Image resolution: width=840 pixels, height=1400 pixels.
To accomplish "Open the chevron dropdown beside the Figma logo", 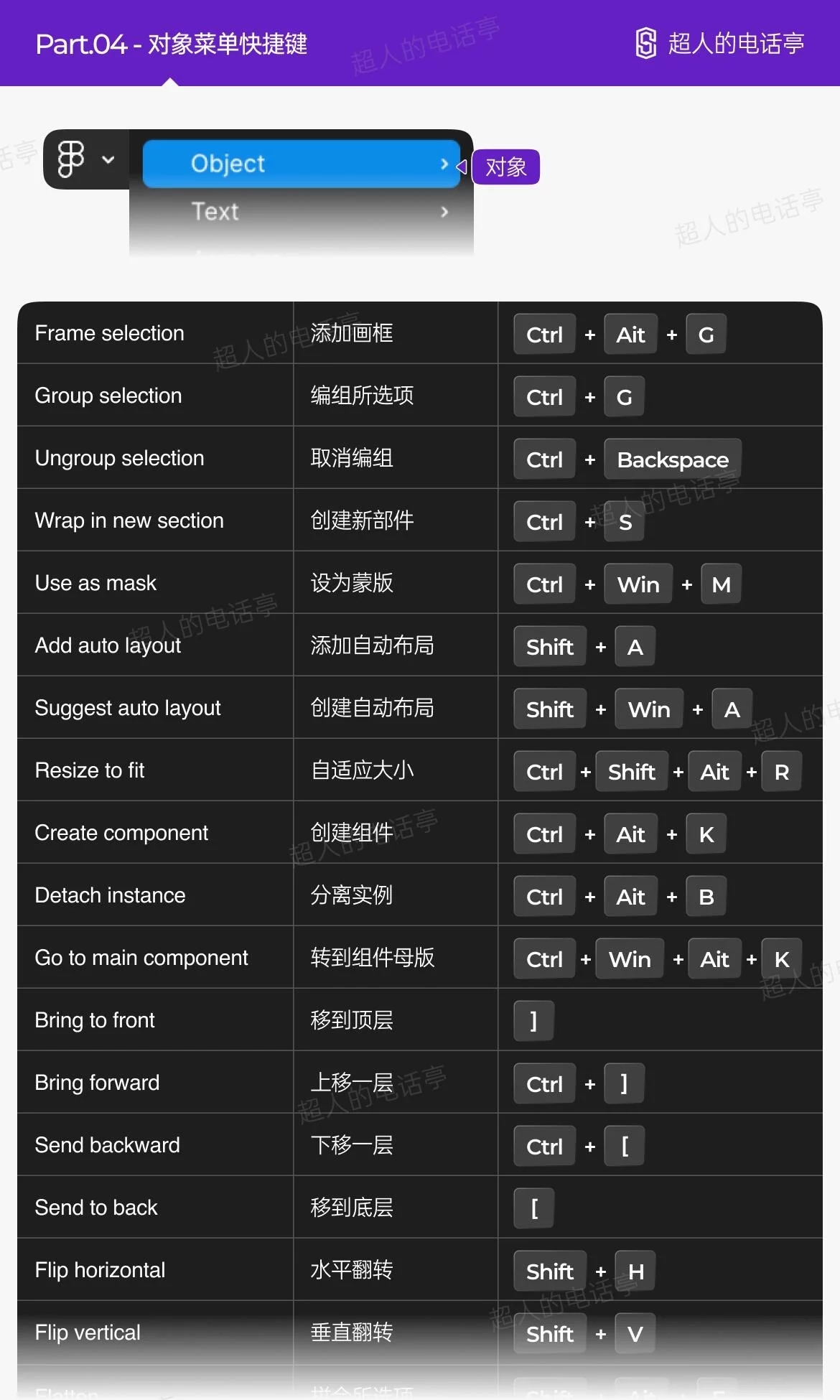I will [108, 159].
